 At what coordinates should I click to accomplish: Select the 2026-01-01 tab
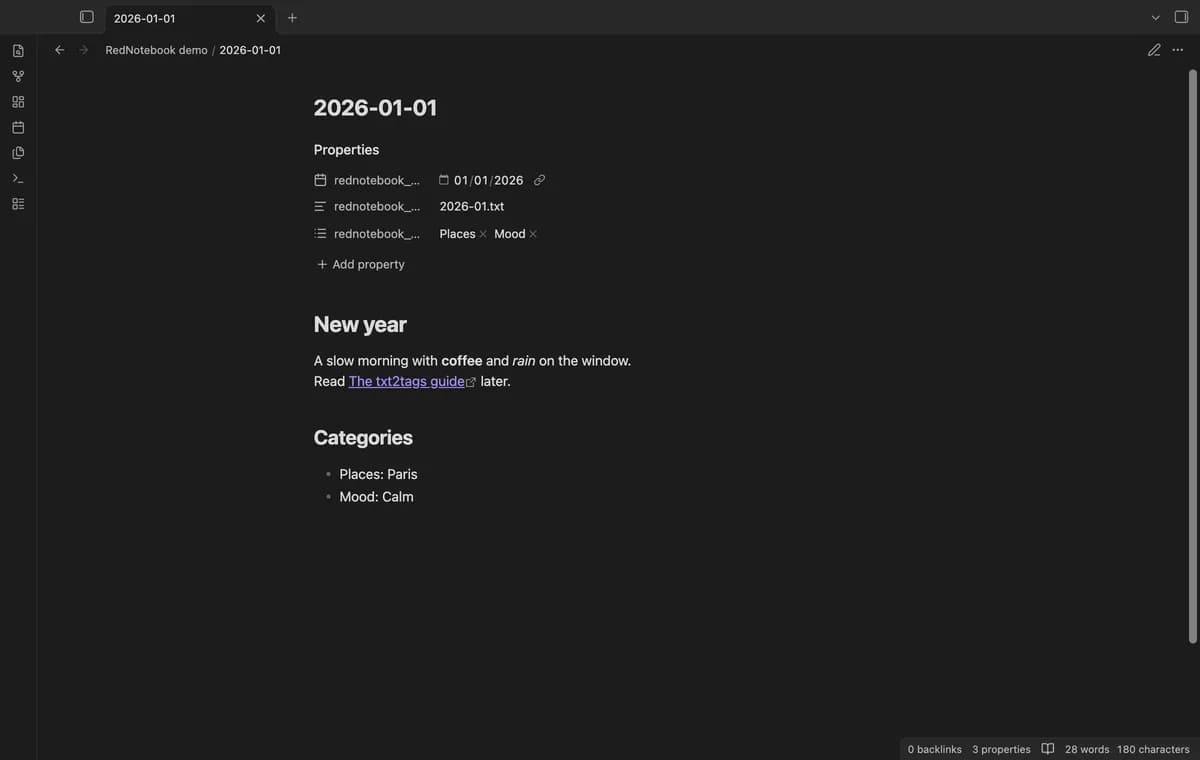(x=188, y=18)
